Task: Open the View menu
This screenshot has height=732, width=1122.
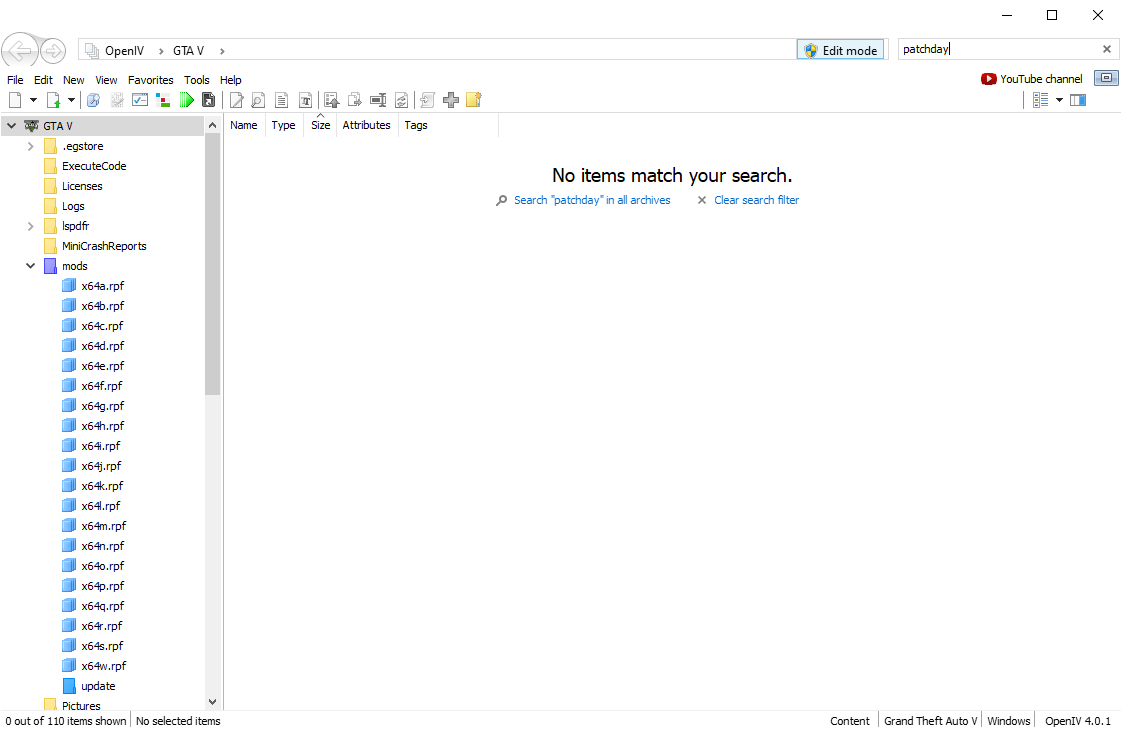Action: point(106,80)
